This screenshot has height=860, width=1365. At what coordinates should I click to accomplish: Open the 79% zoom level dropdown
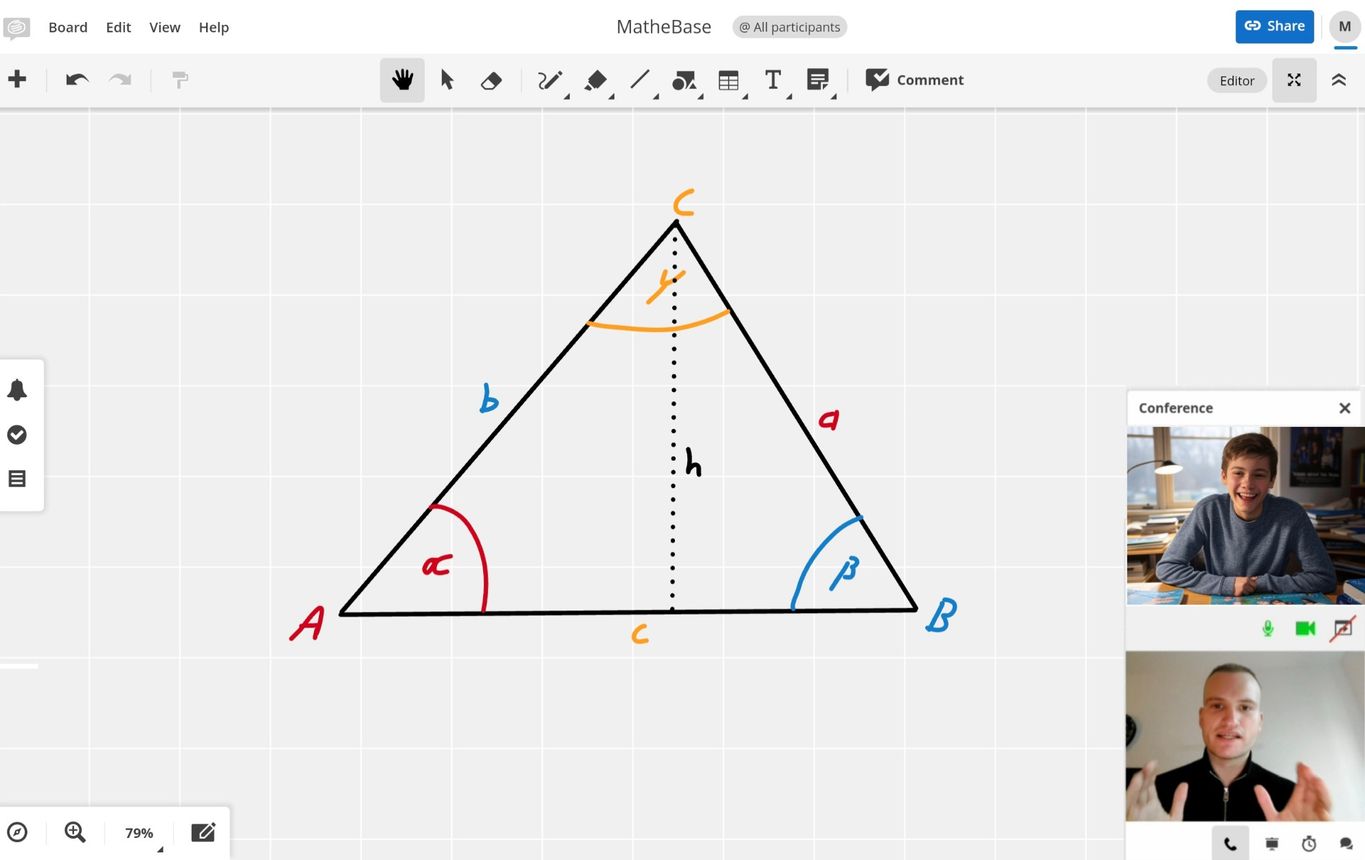pyautogui.click(x=139, y=832)
